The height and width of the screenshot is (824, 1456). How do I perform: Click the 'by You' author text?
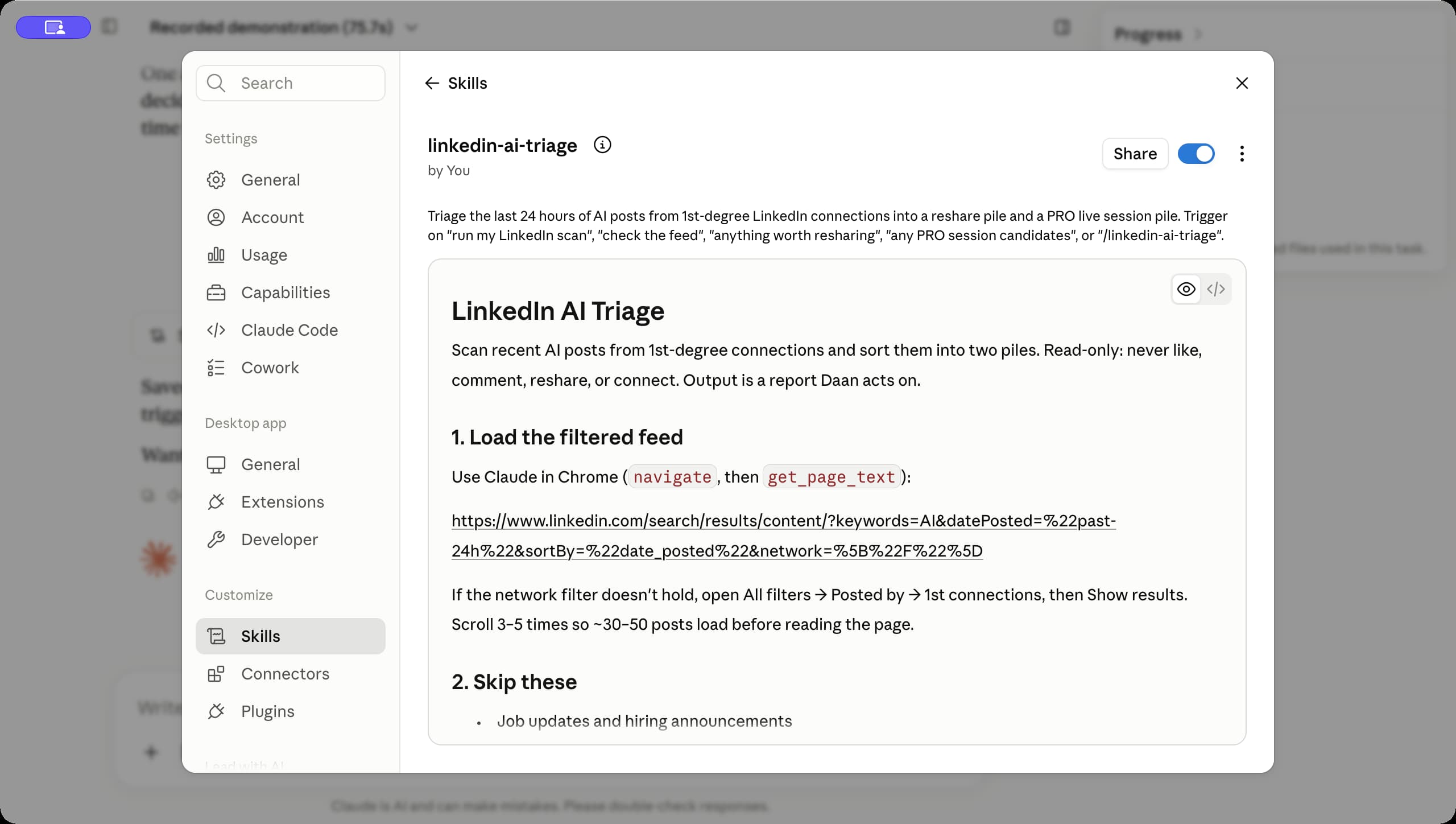449,171
